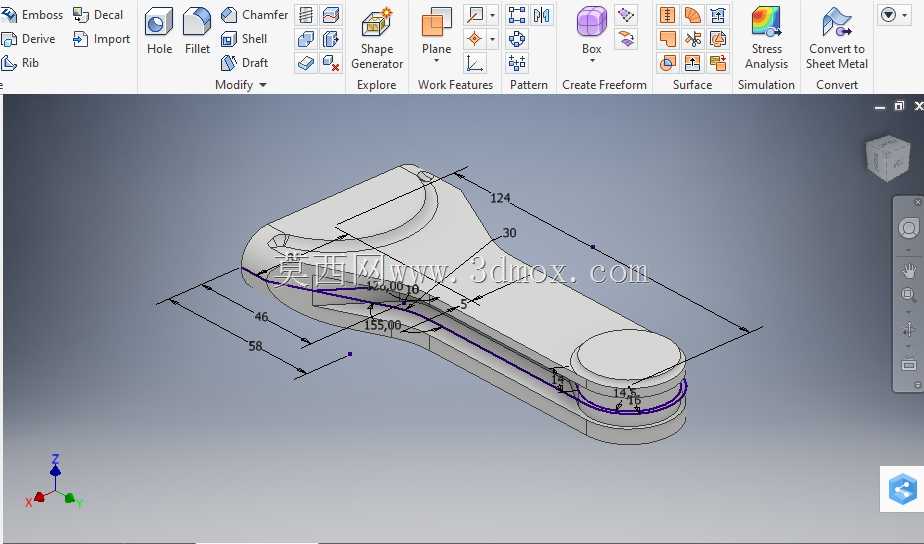Select the 58 dimension
924x544 pixels.
tap(255, 346)
